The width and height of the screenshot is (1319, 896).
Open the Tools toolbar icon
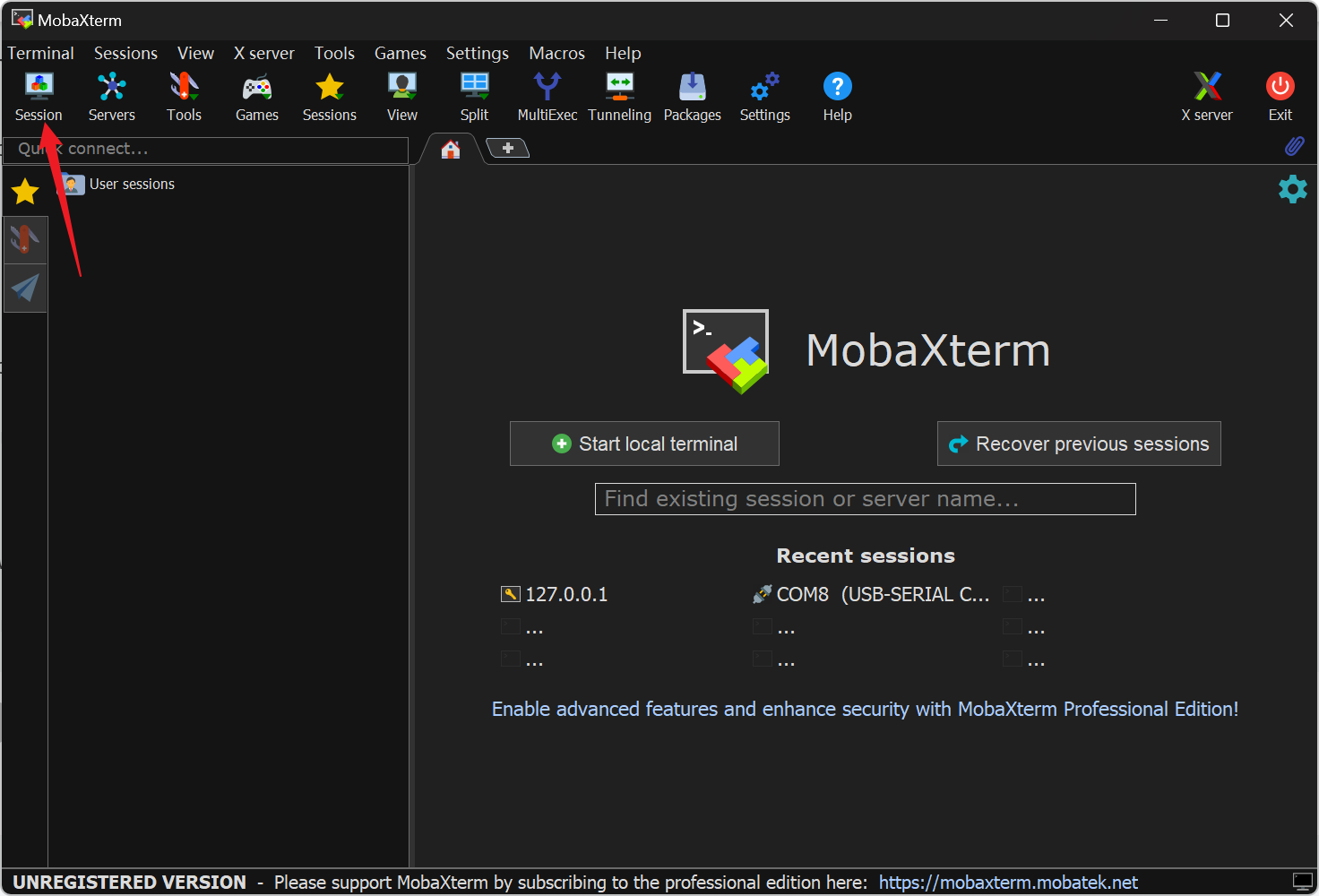(184, 97)
